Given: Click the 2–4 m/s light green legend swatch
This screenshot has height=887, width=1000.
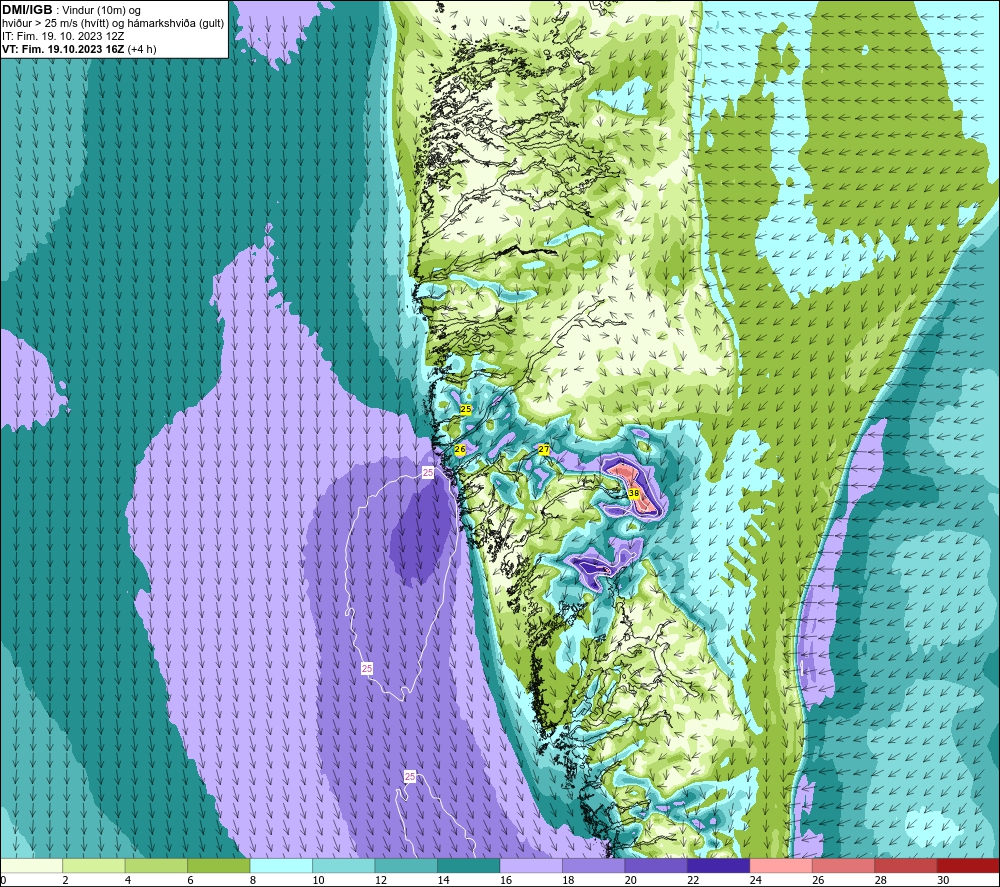Looking at the screenshot, I should tap(94, 865).
